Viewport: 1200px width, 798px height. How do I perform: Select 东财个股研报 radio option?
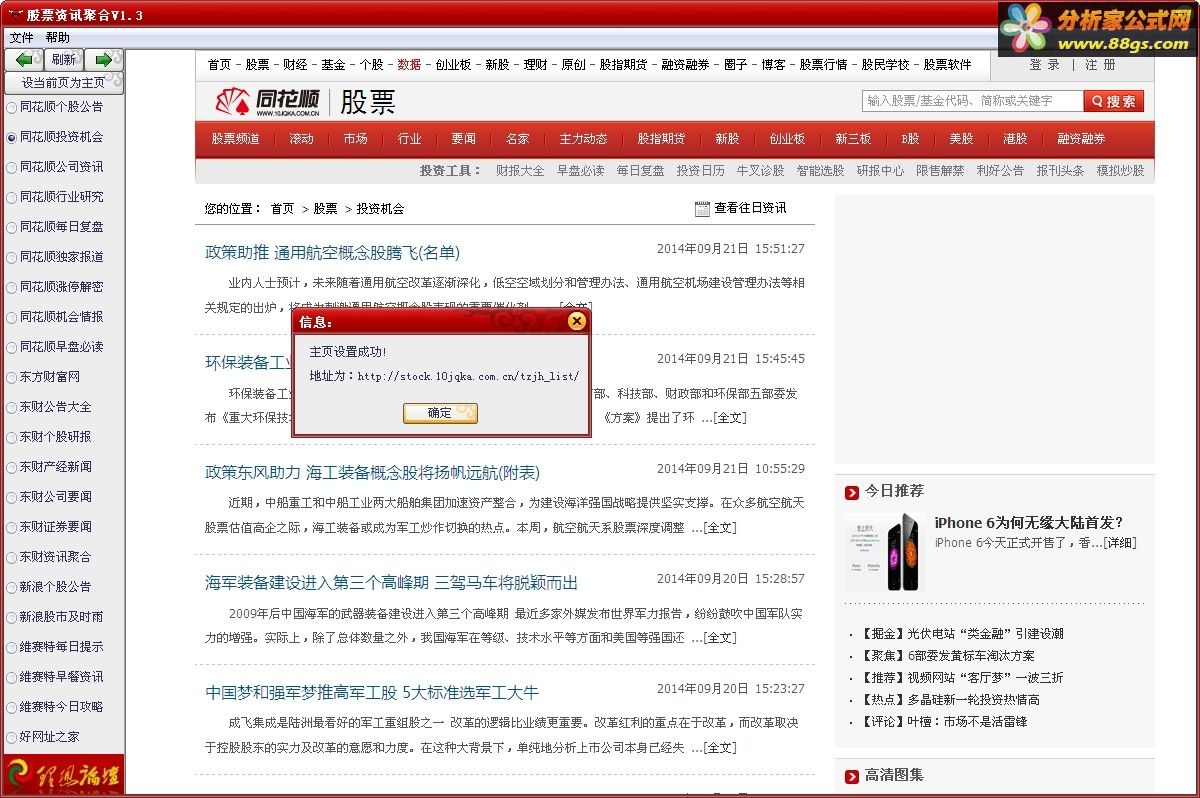49,437
